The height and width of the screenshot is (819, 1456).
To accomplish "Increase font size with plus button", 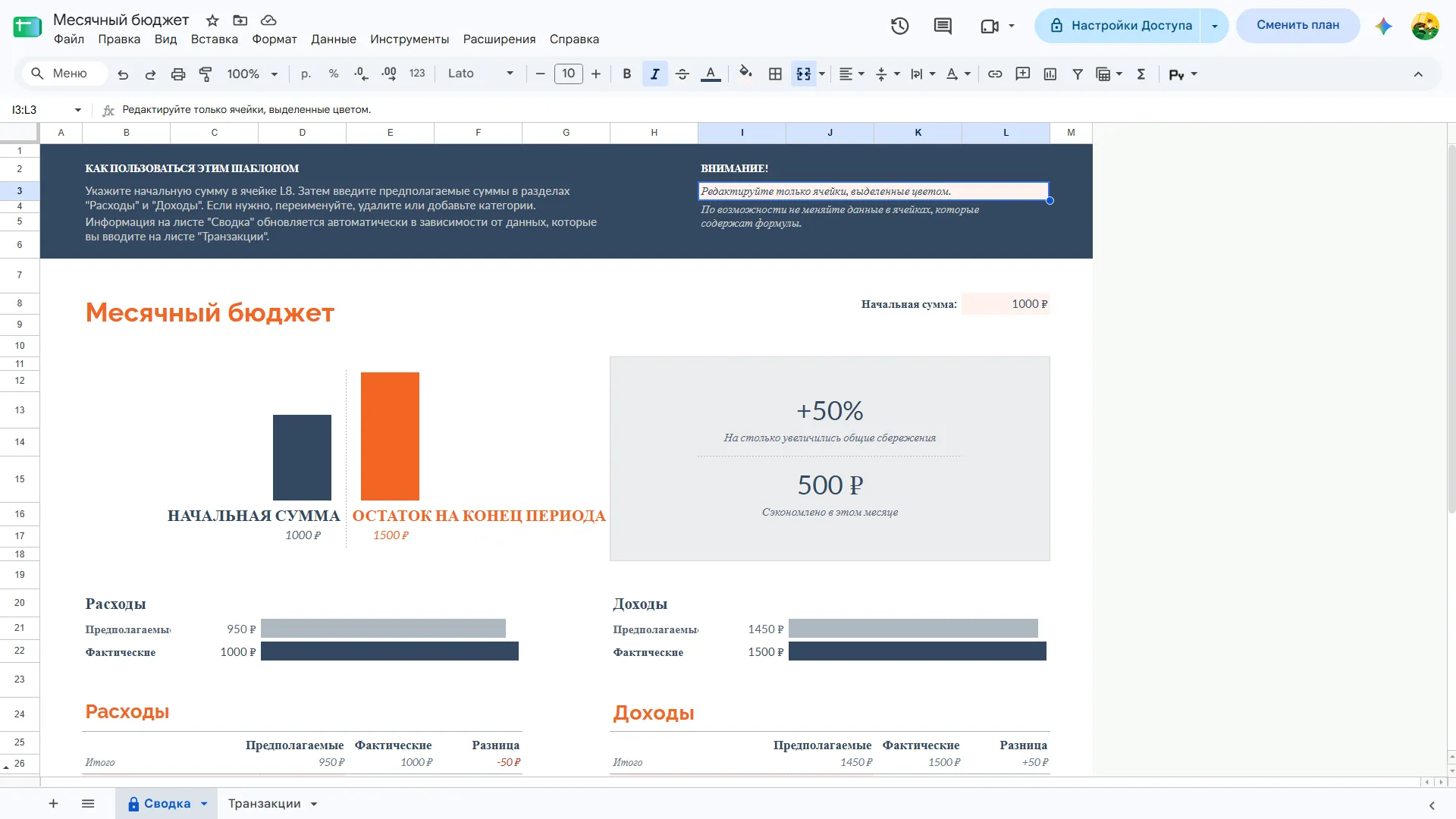I will [x=596, y=74].
